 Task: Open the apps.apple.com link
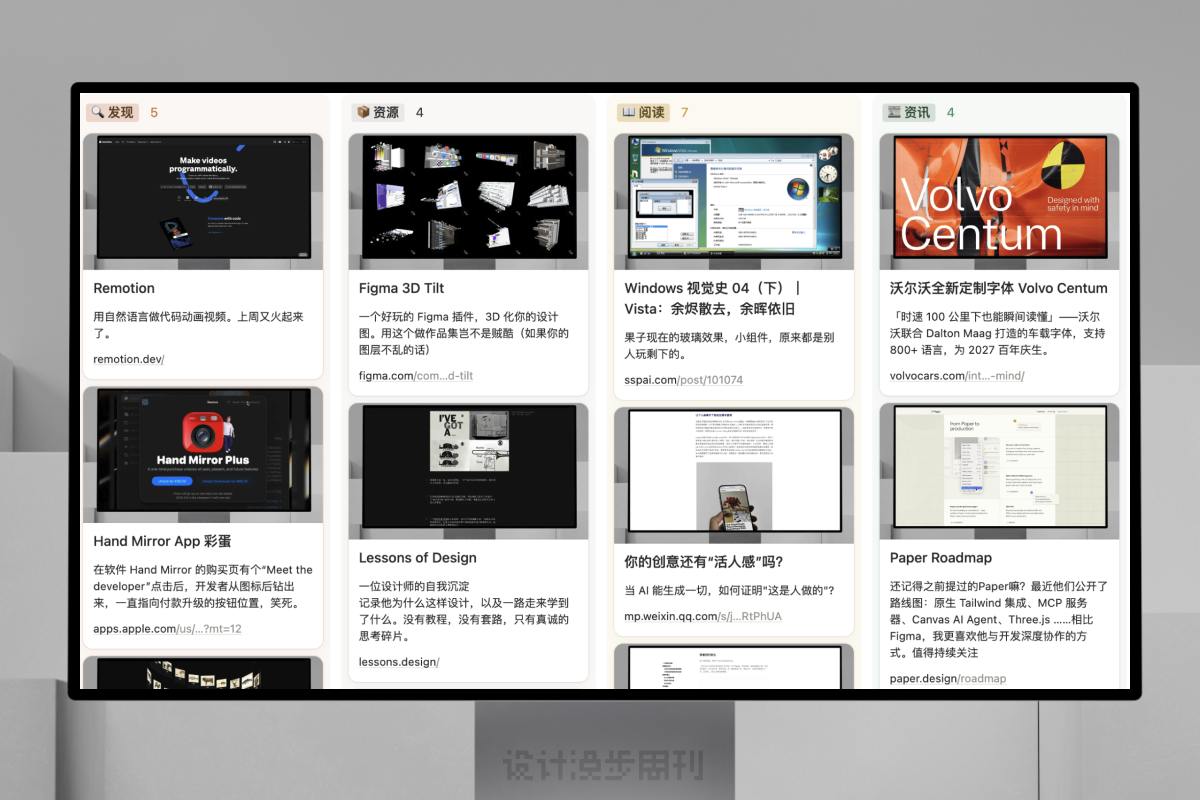pyautogui.click(x=167, y=629)
